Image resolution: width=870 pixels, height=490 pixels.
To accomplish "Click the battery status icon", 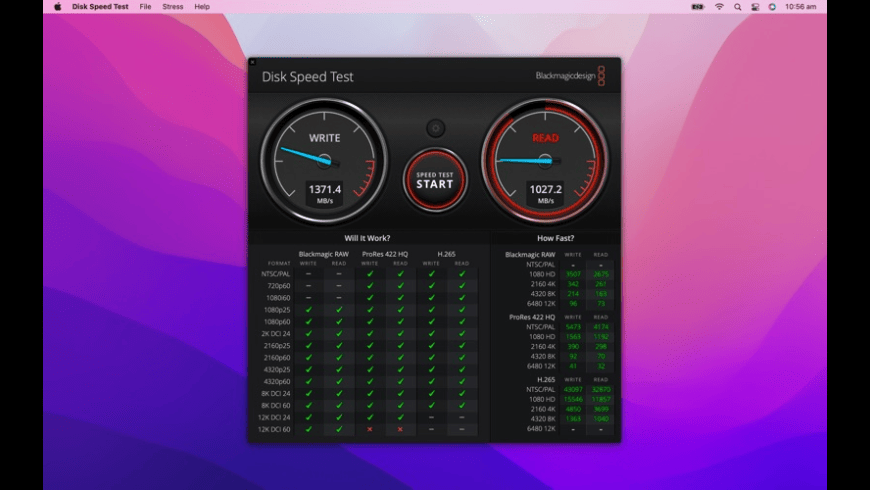I will tap(698, 7).
